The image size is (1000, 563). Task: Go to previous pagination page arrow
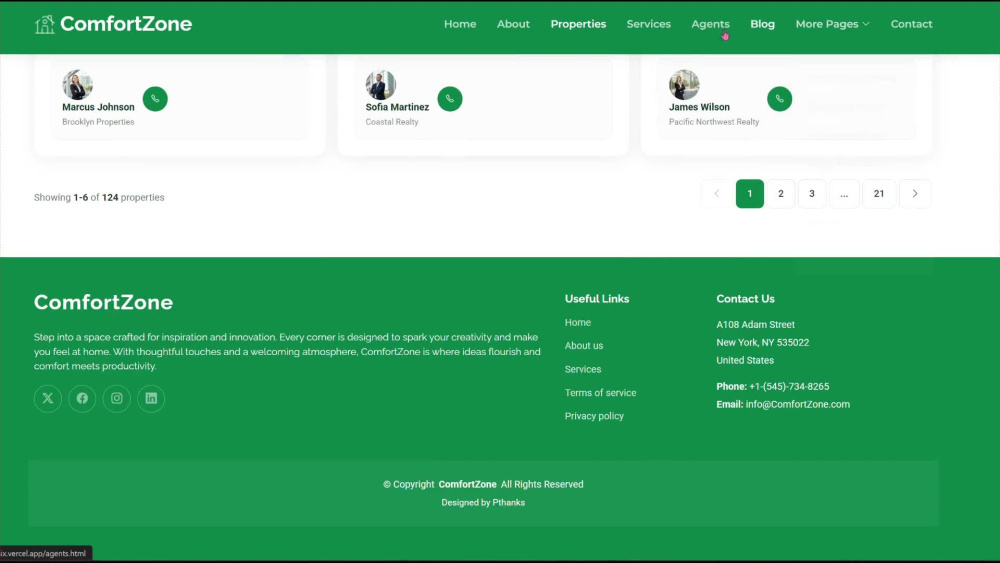(x=716, y=194)
